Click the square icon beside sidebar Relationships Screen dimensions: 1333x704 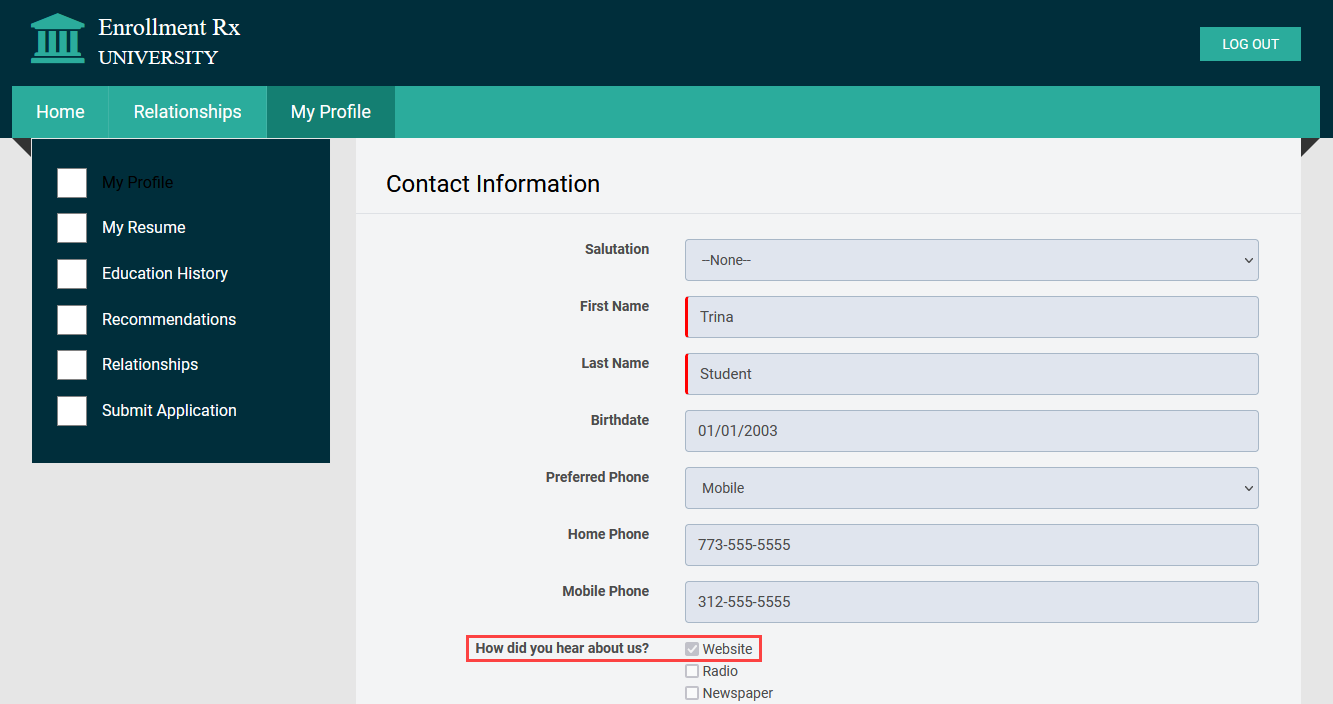coord(72,365)
